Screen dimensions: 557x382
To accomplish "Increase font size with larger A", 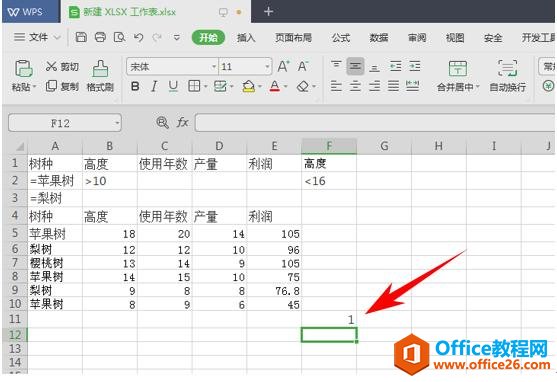I will (283, 66).
